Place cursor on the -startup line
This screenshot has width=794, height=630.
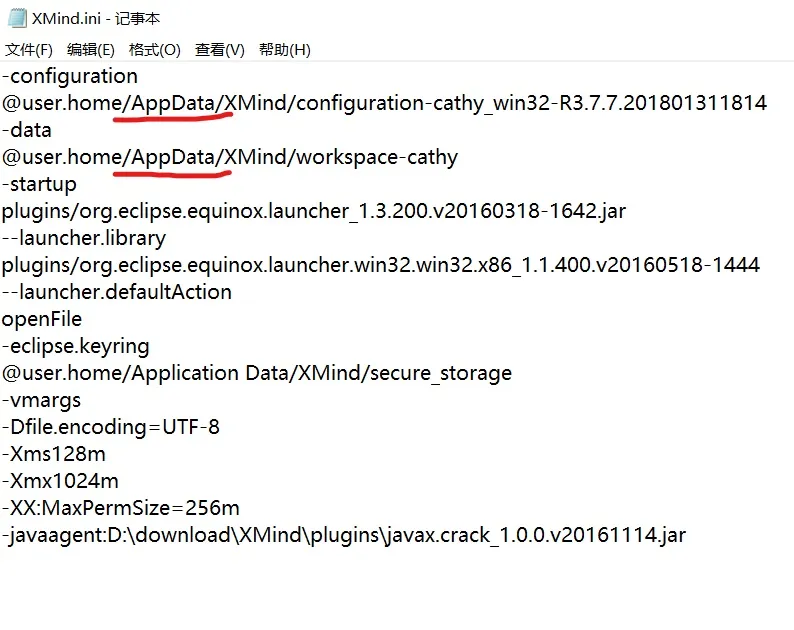click(x=39, y=184)
